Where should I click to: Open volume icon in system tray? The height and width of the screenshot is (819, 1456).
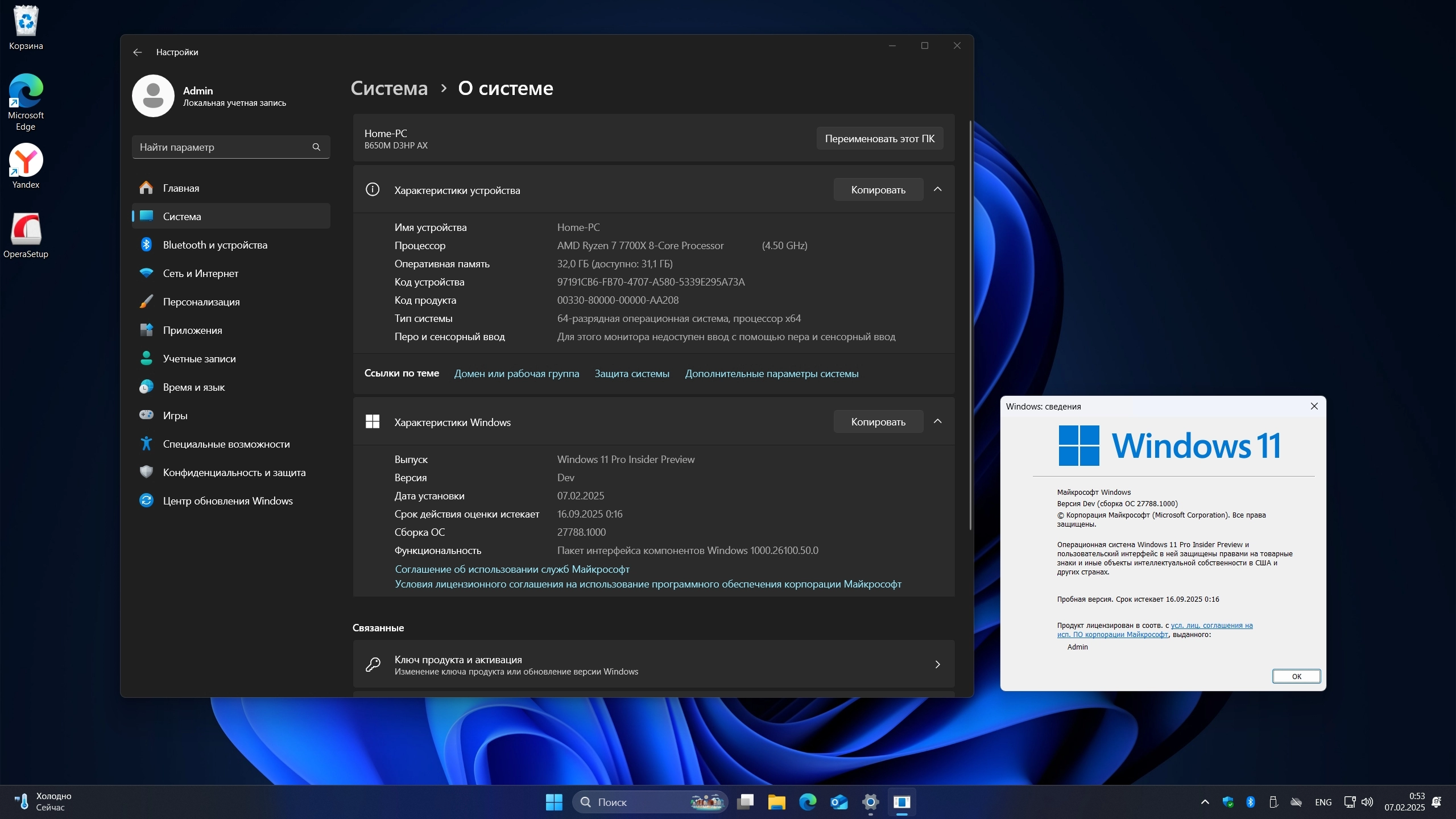coord(1367,802)
